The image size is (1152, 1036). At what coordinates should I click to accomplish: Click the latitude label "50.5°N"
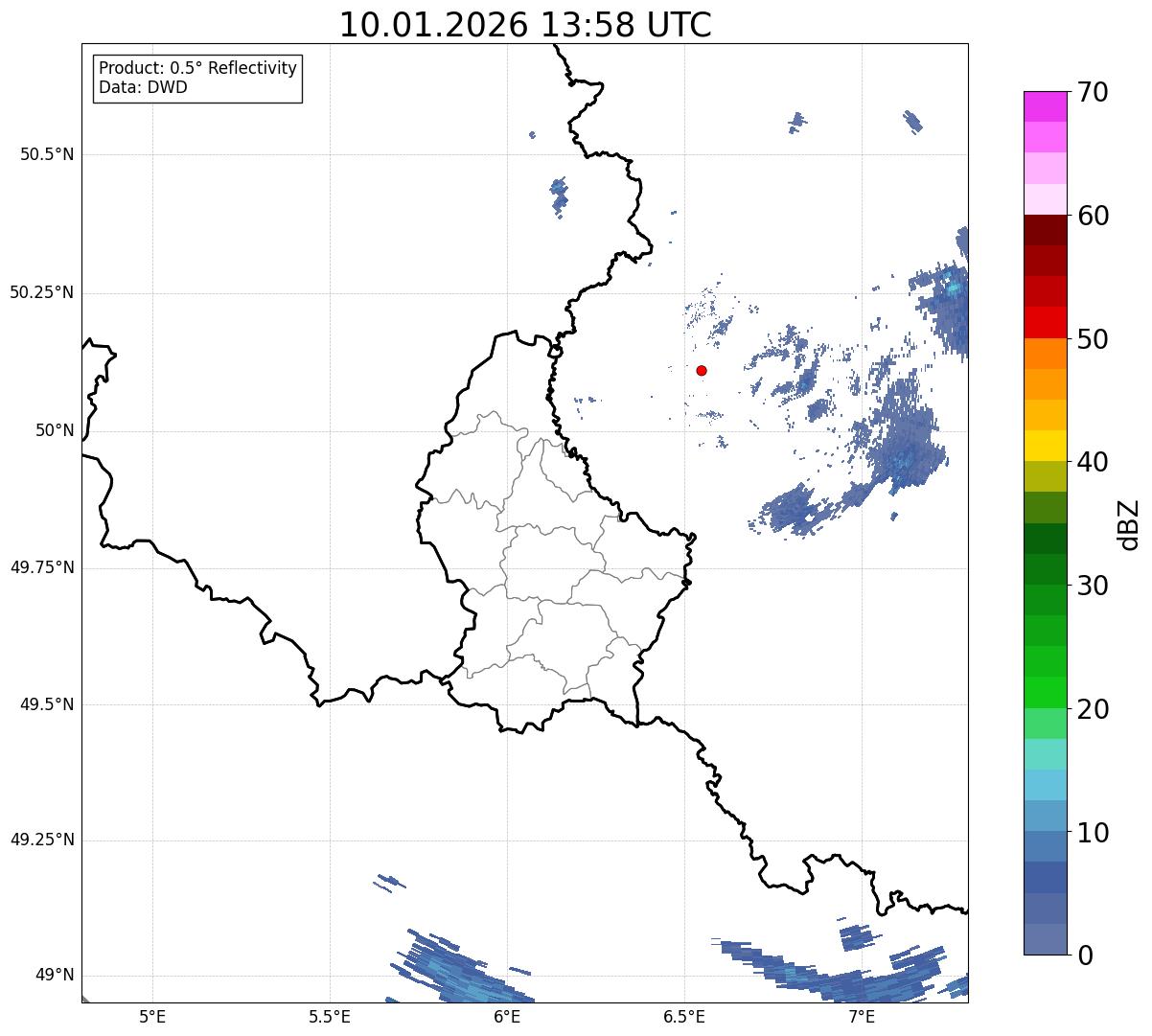click(x=47, y=154)
